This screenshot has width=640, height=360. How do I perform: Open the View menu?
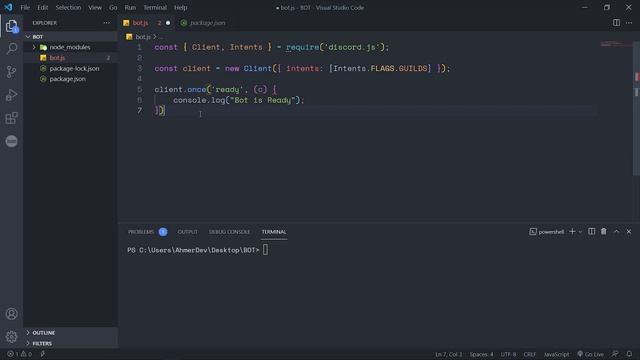coord(95,7)
